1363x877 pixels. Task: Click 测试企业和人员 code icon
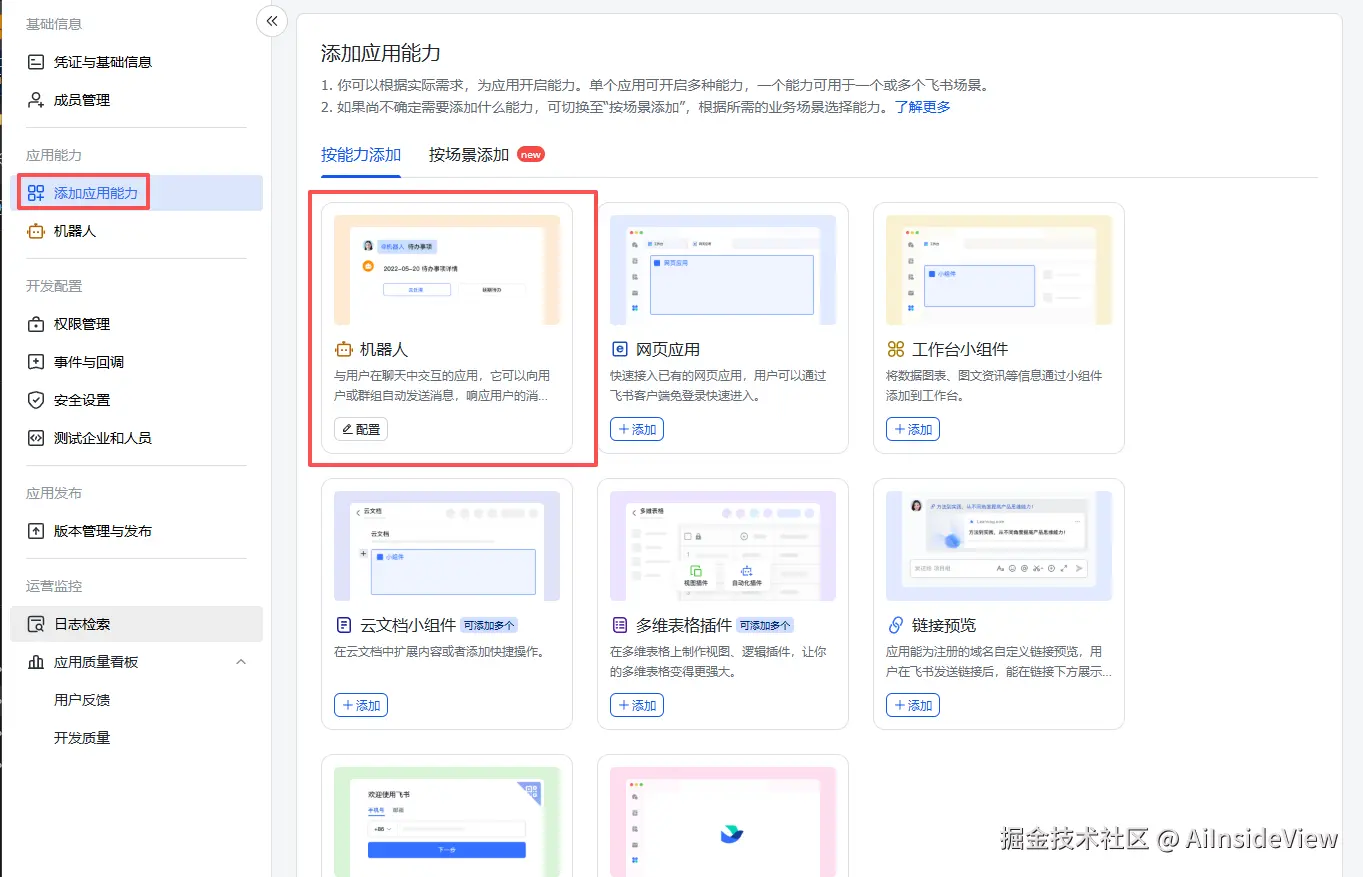click(36, 438)
